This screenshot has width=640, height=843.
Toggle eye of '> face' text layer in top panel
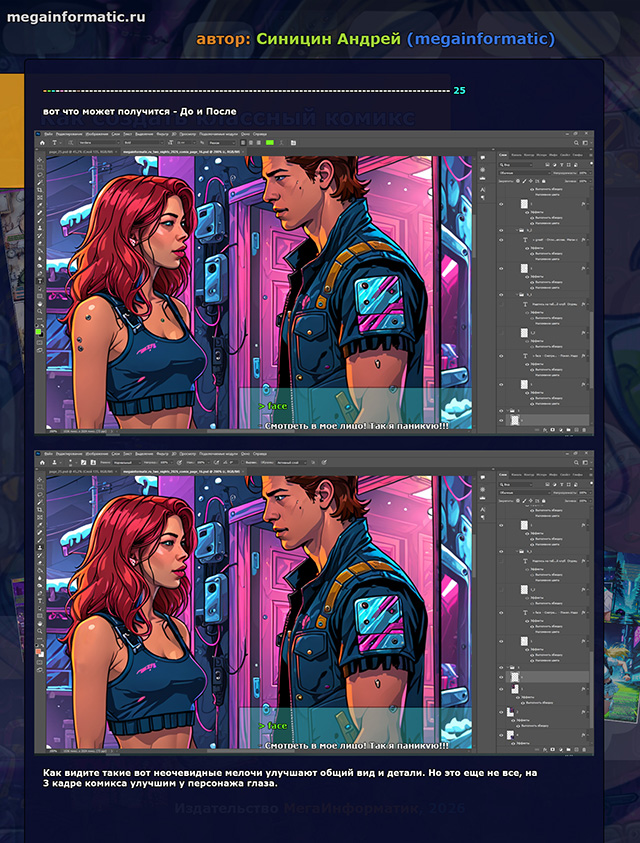(x=501, y=356)
